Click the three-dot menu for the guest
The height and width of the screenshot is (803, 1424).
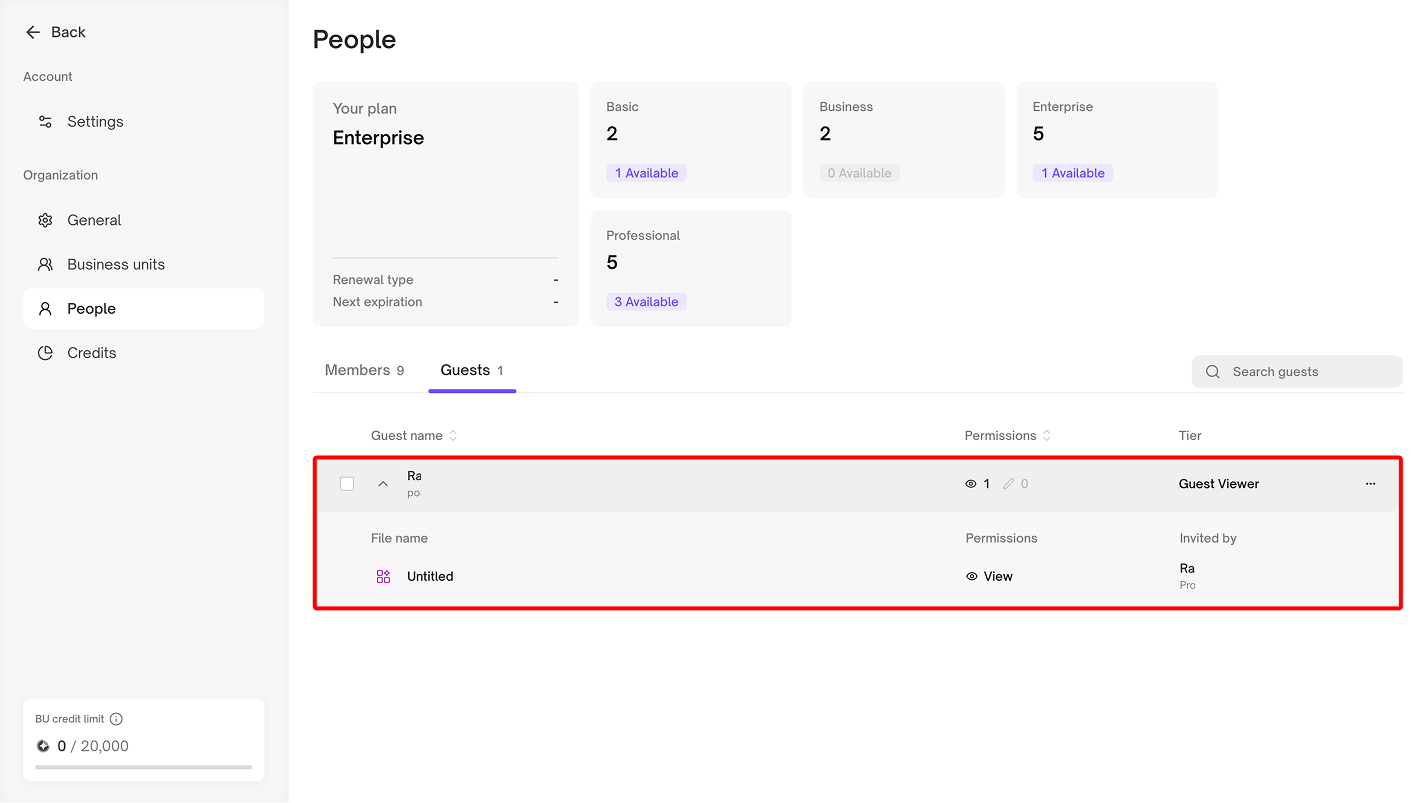tap(1370, 484)
